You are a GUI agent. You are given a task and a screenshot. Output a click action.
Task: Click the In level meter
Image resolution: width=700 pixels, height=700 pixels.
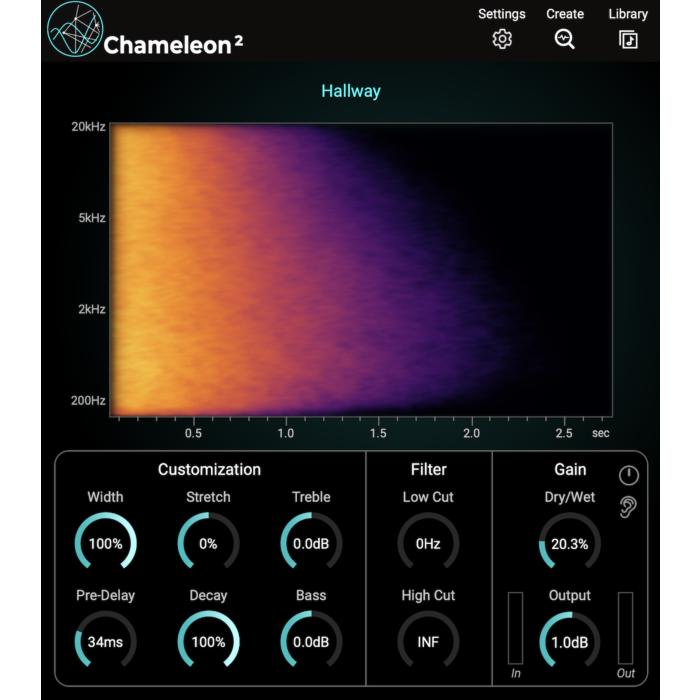[515, 628]
